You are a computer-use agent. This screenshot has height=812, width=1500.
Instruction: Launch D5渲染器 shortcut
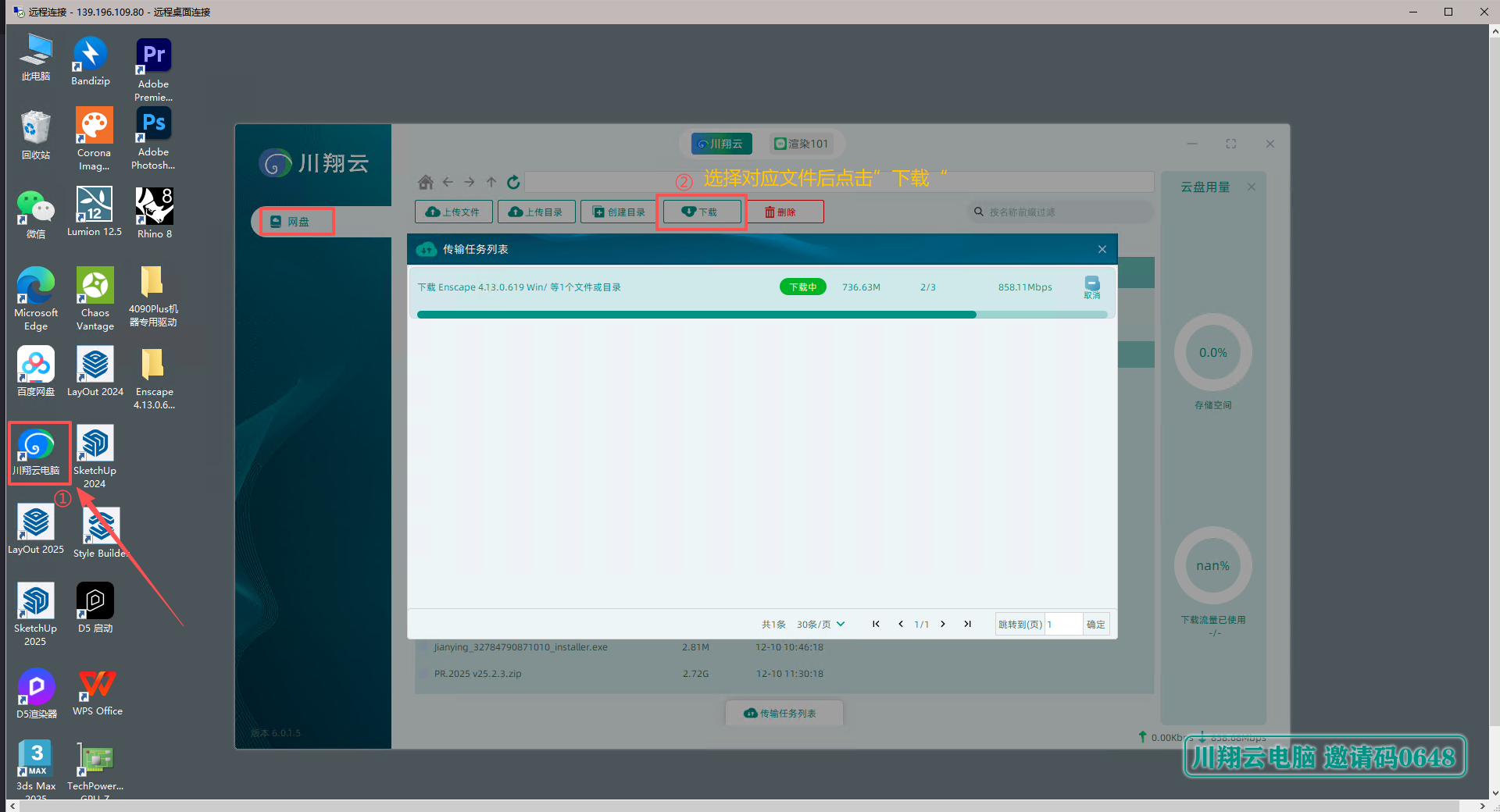point(37,694)
